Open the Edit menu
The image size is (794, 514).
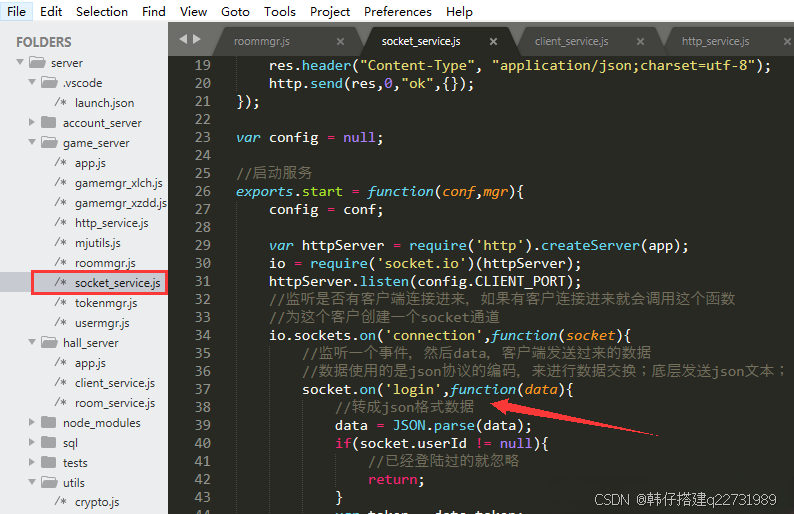coord(51,11)
